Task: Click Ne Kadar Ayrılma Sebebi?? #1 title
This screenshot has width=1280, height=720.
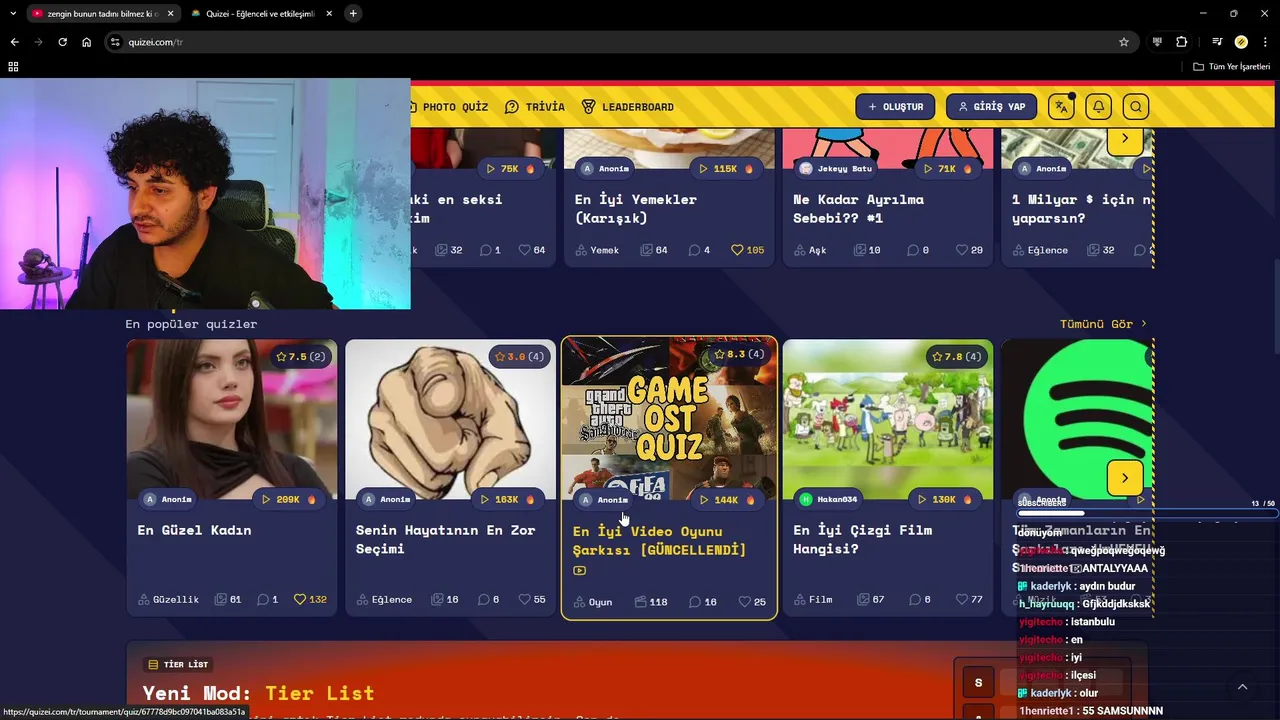Action: click(858, 208)
